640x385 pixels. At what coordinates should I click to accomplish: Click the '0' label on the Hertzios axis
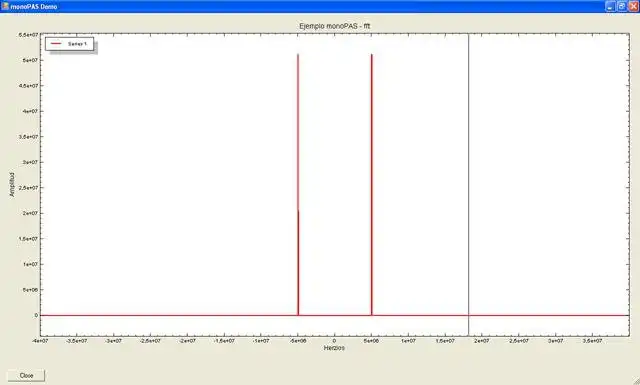tap(334, 340)
